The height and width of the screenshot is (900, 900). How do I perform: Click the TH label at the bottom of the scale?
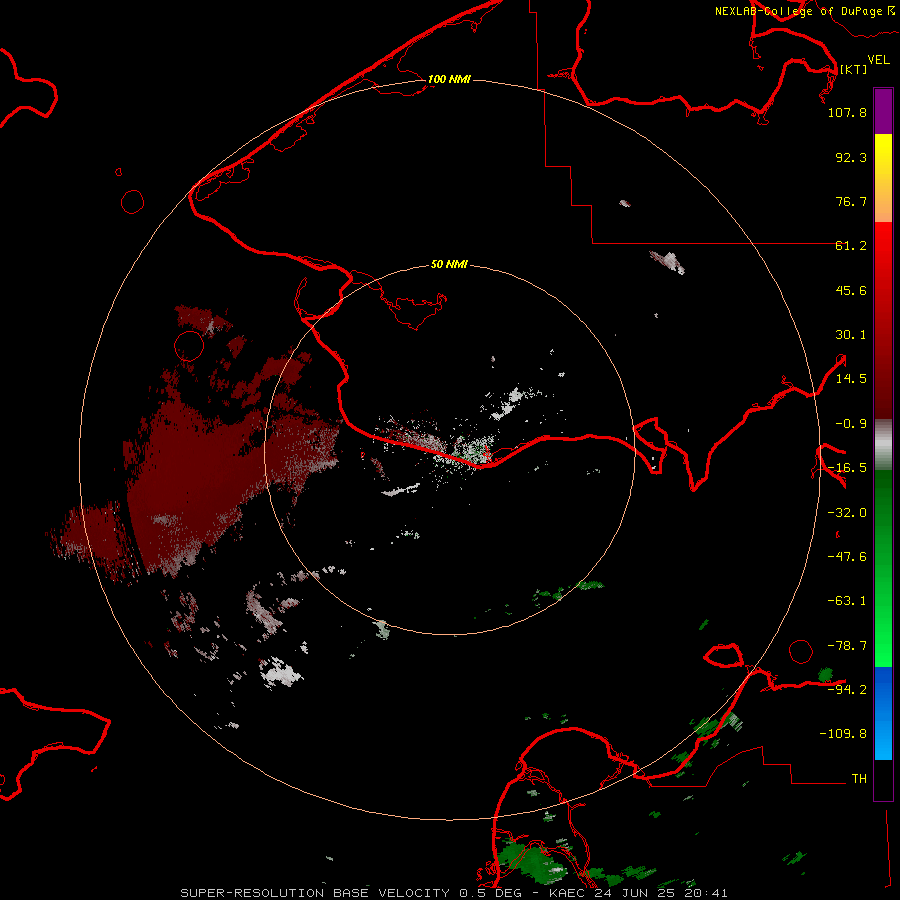[x=859, y=778]
